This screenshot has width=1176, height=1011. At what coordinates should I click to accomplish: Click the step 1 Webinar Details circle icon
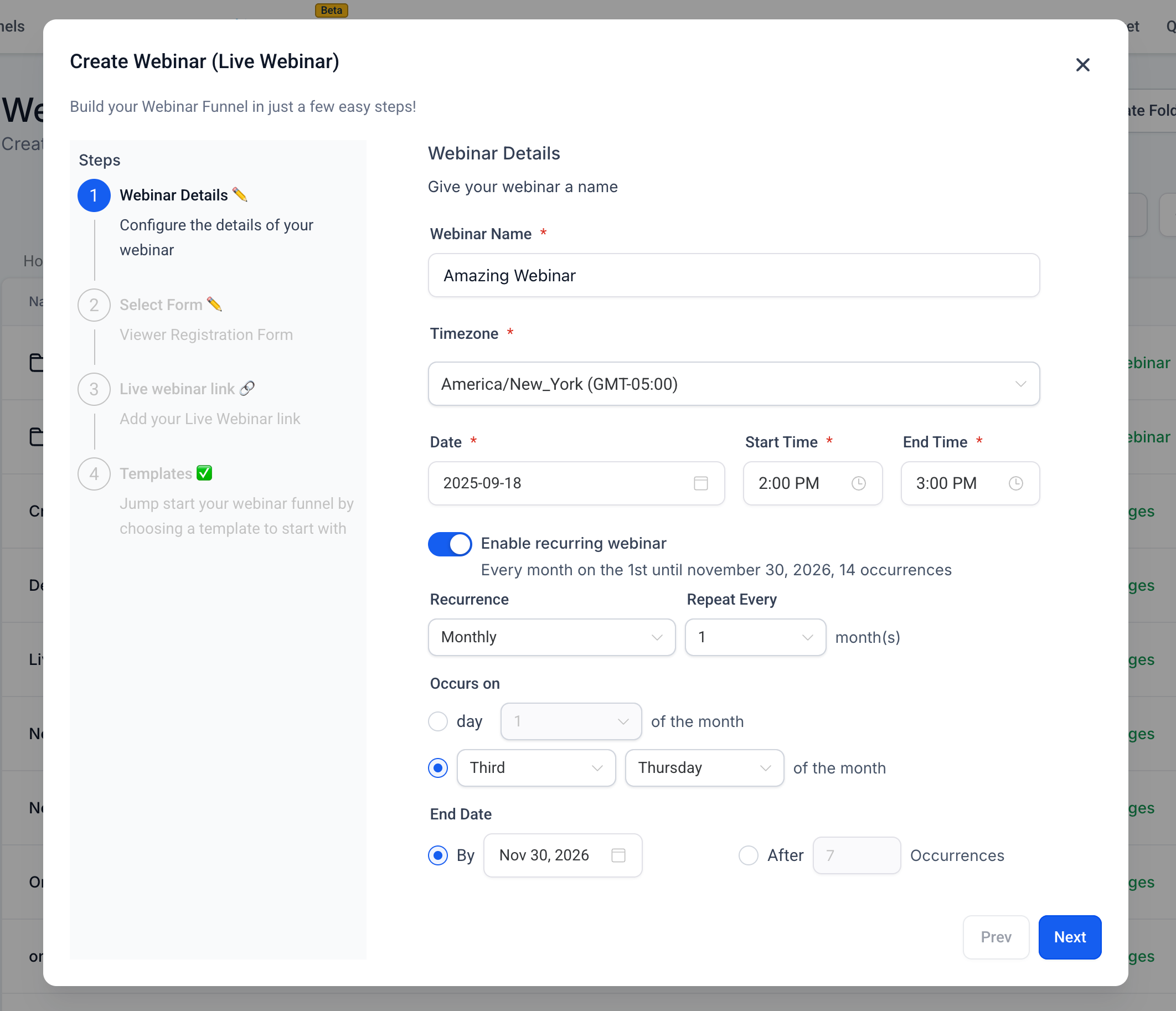point(94,195)
